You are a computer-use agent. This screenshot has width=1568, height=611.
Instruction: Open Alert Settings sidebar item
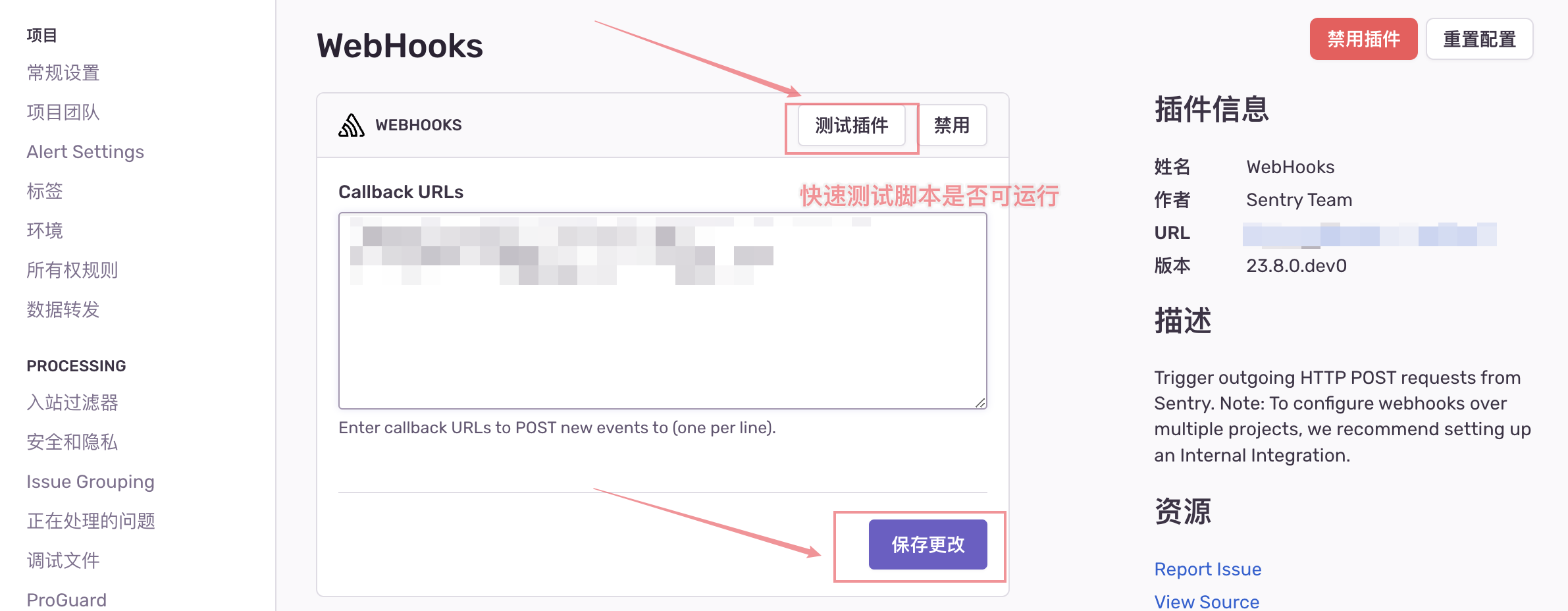86,151
